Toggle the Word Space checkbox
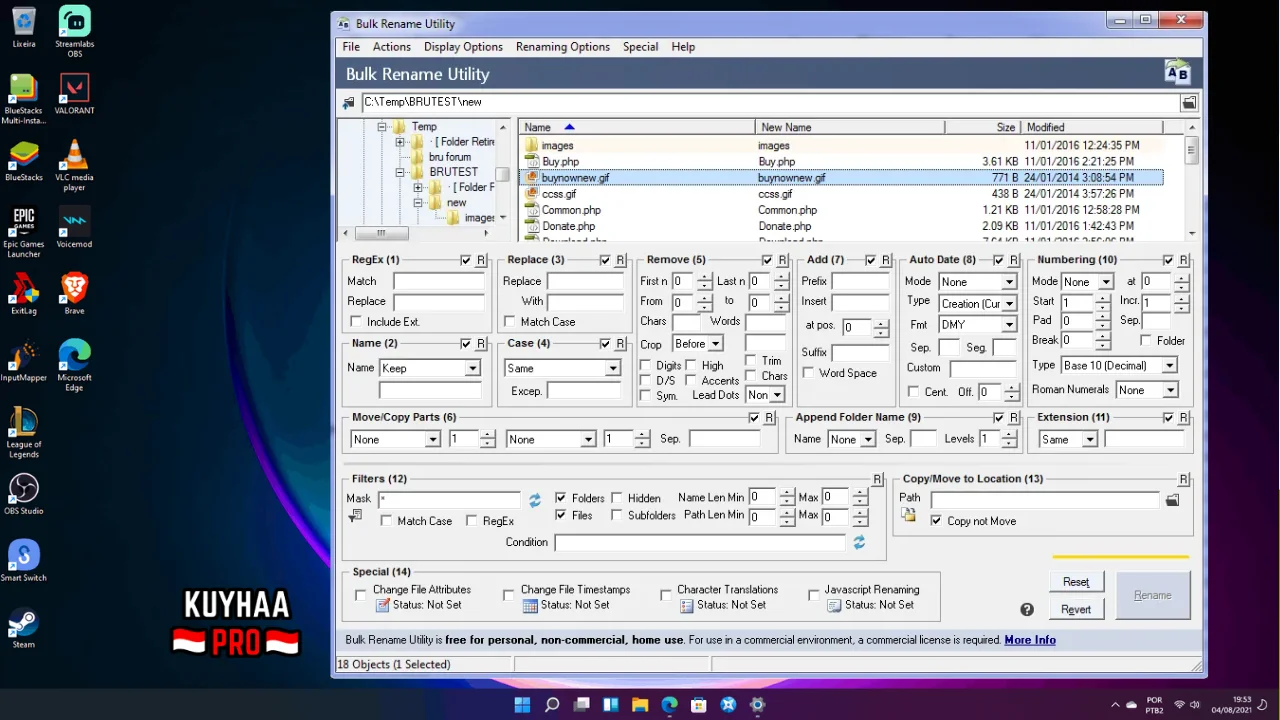 click(808, 373)
